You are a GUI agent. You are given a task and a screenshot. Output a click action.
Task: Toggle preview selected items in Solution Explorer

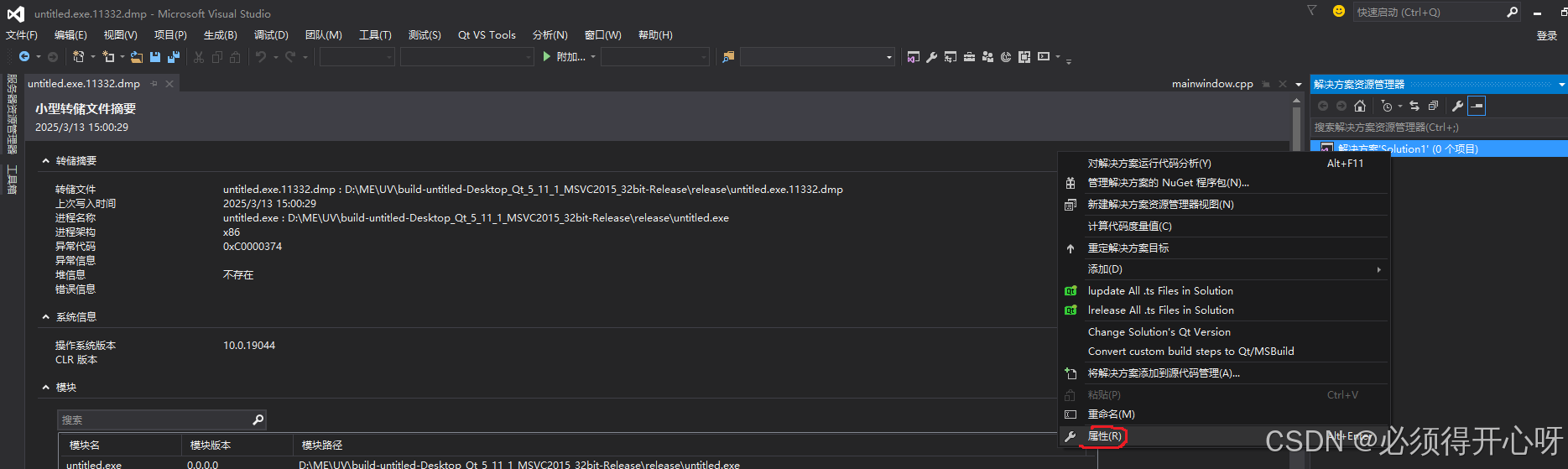click(x=1477, y=106)
